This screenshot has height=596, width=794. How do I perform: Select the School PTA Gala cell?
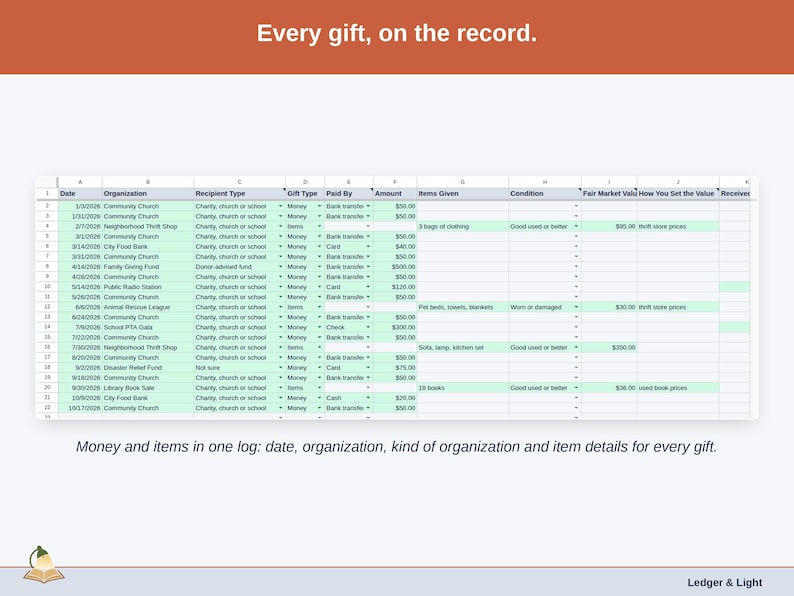point(148,327)
